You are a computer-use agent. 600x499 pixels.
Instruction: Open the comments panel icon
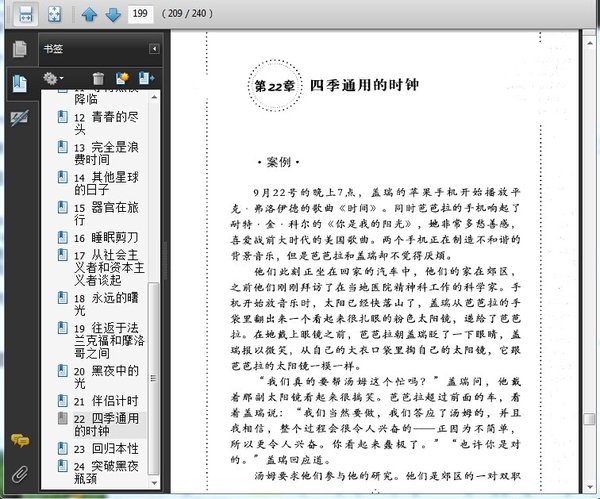tap(20, 440)
